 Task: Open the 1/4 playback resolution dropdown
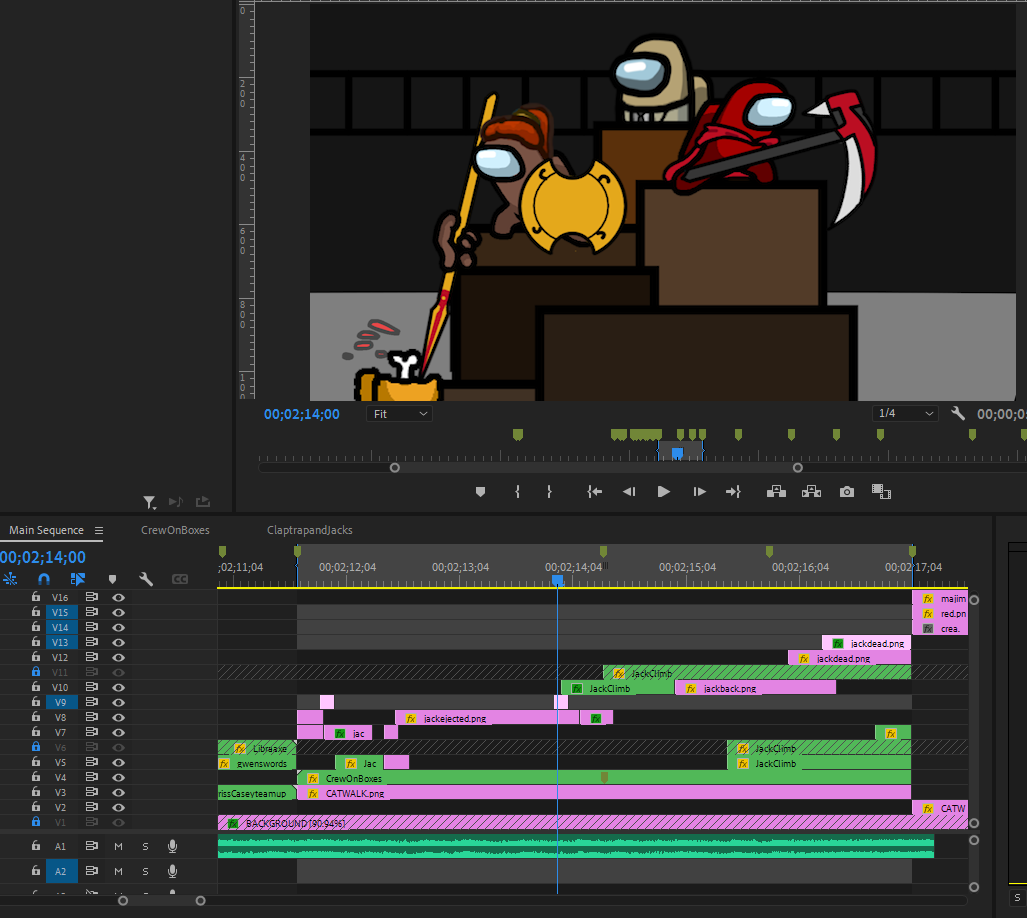905,413
